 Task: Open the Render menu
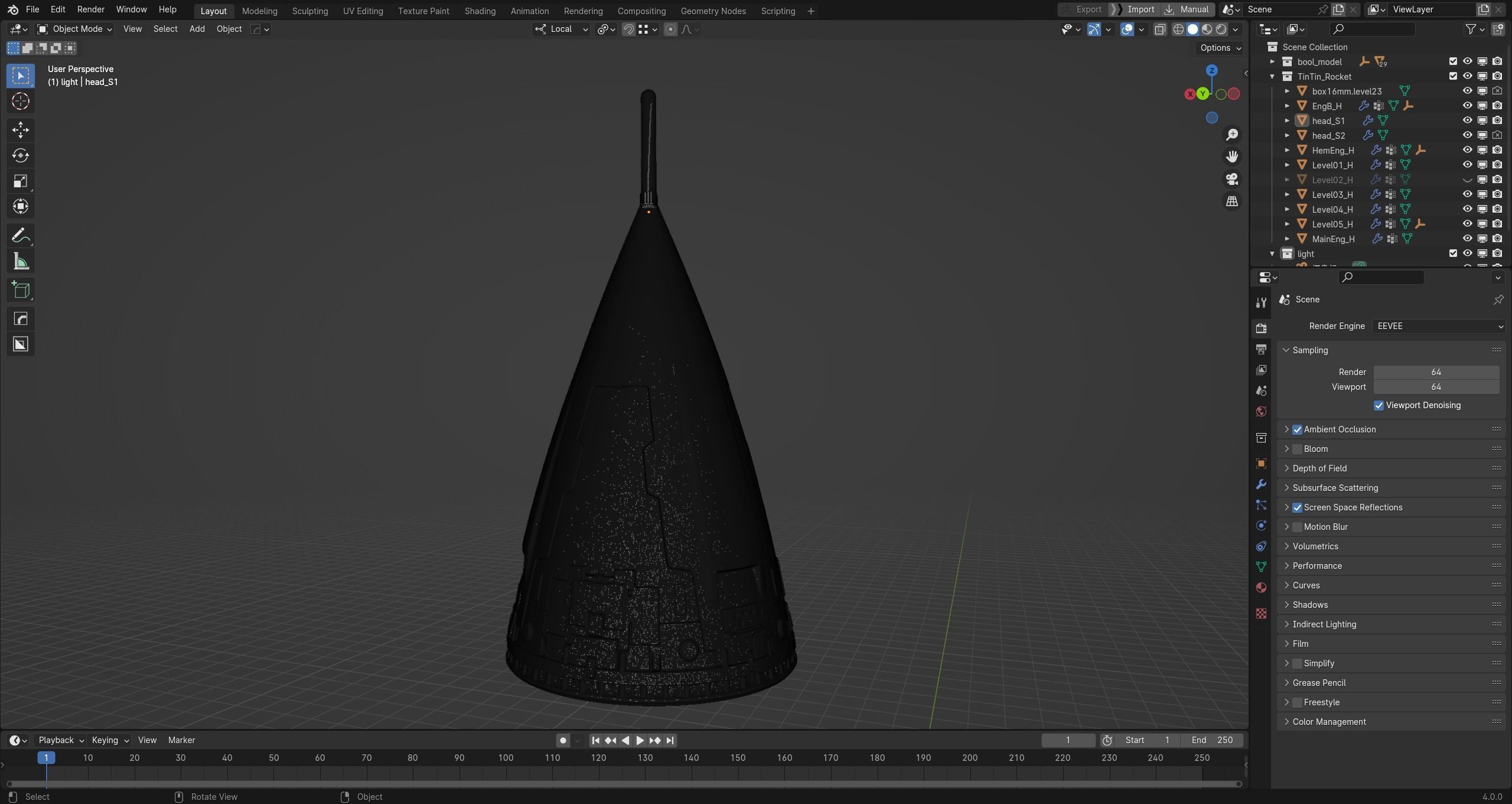point(90,9)
